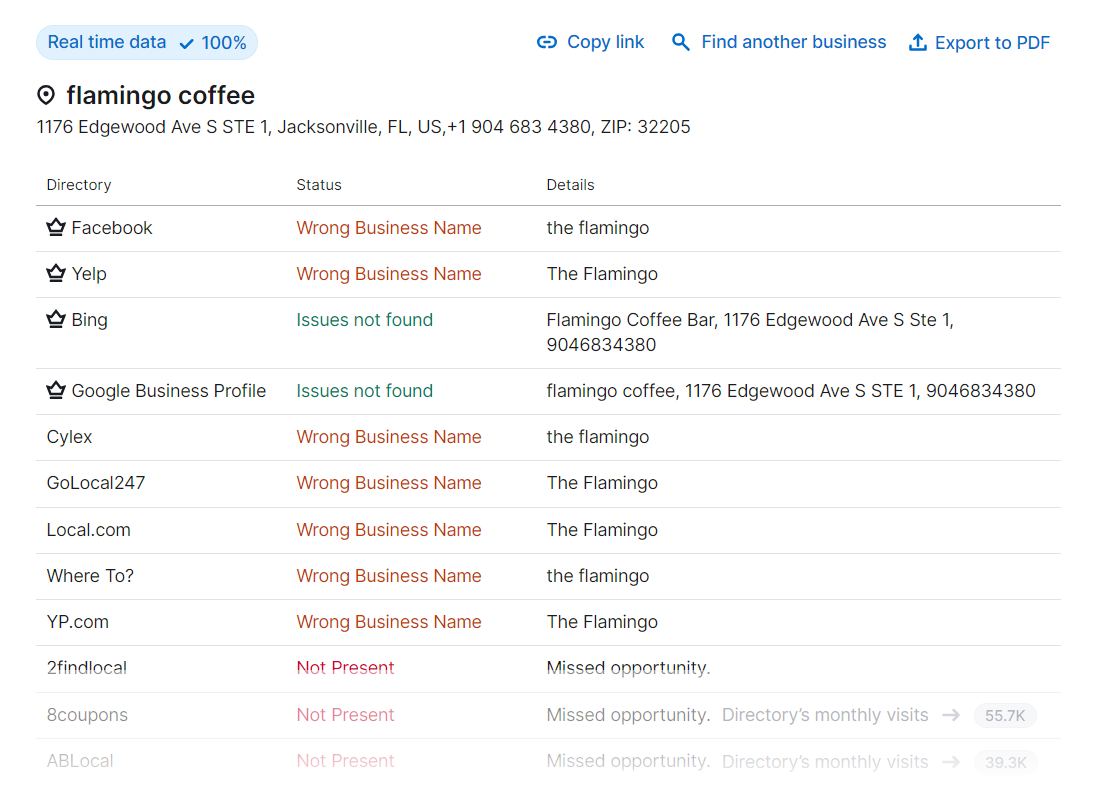This screenshot has width=1097, height=803.
Task: Click the Directory column header
Action: 79,185
